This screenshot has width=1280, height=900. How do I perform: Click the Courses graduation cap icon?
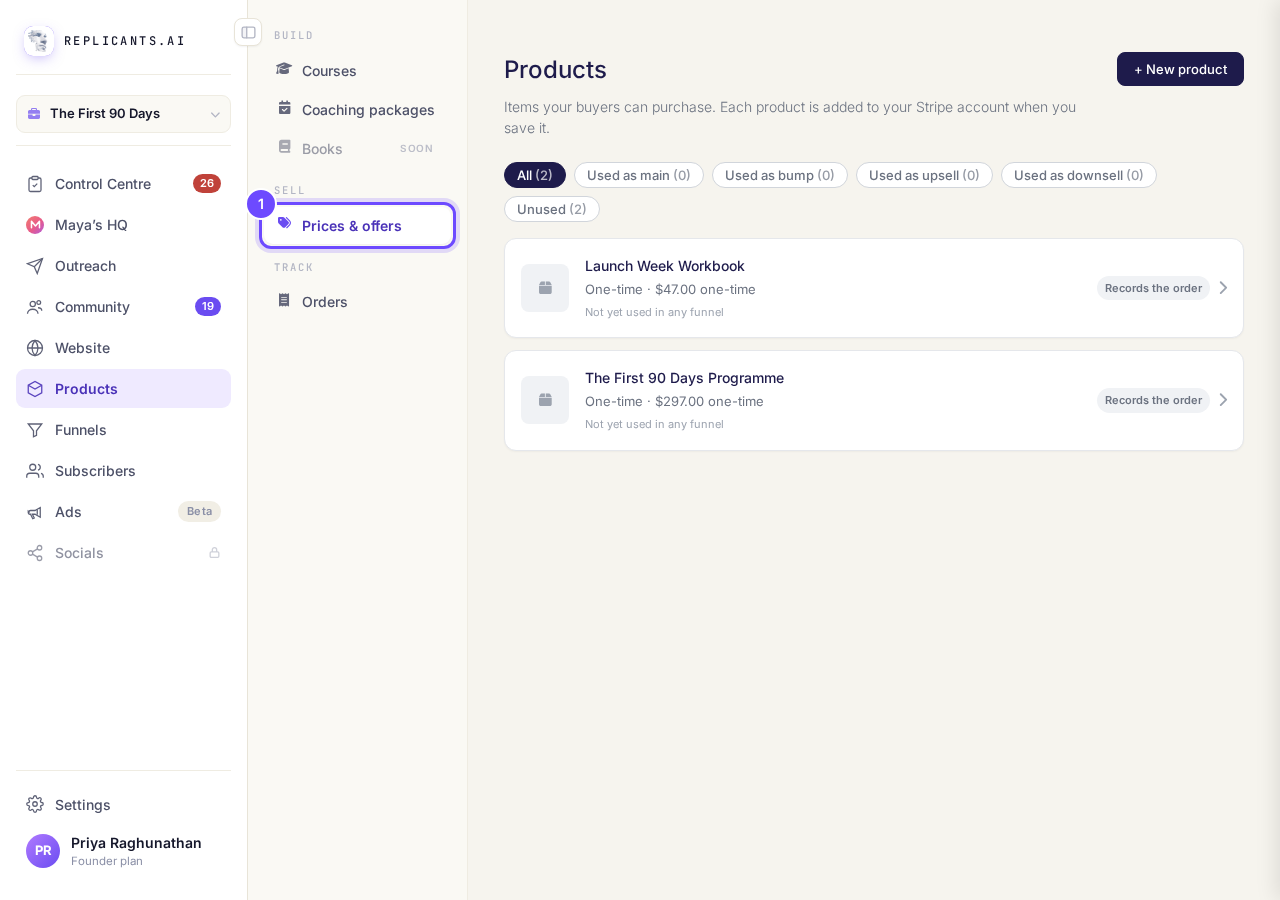[284, 69]
